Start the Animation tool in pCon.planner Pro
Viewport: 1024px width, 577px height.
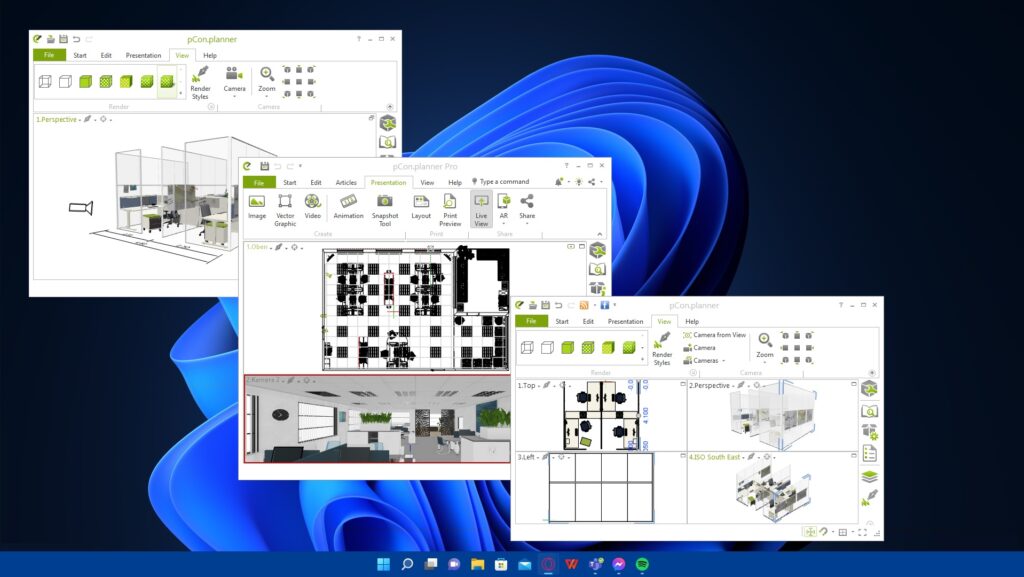pyautogui.click(x=348, y=206)
